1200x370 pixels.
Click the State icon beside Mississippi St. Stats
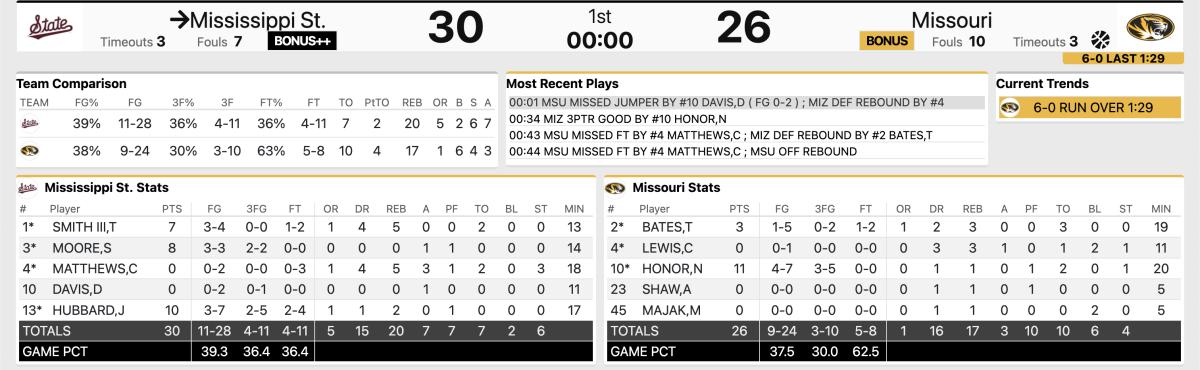click(x=27, y=187)
